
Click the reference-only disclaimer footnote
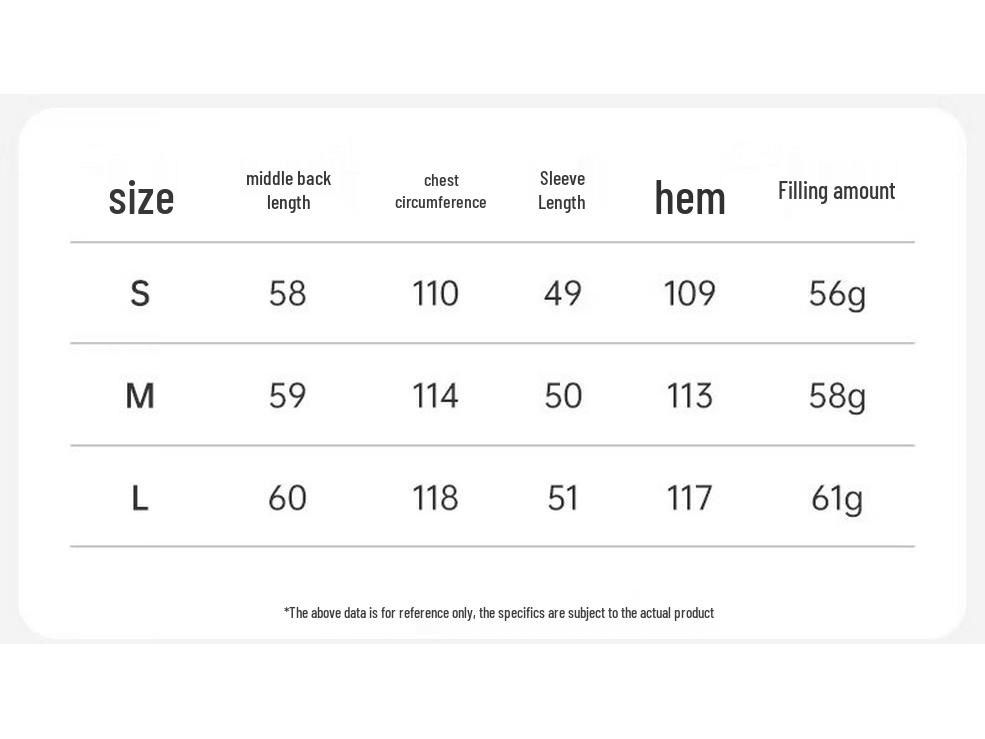pos(499,613)
